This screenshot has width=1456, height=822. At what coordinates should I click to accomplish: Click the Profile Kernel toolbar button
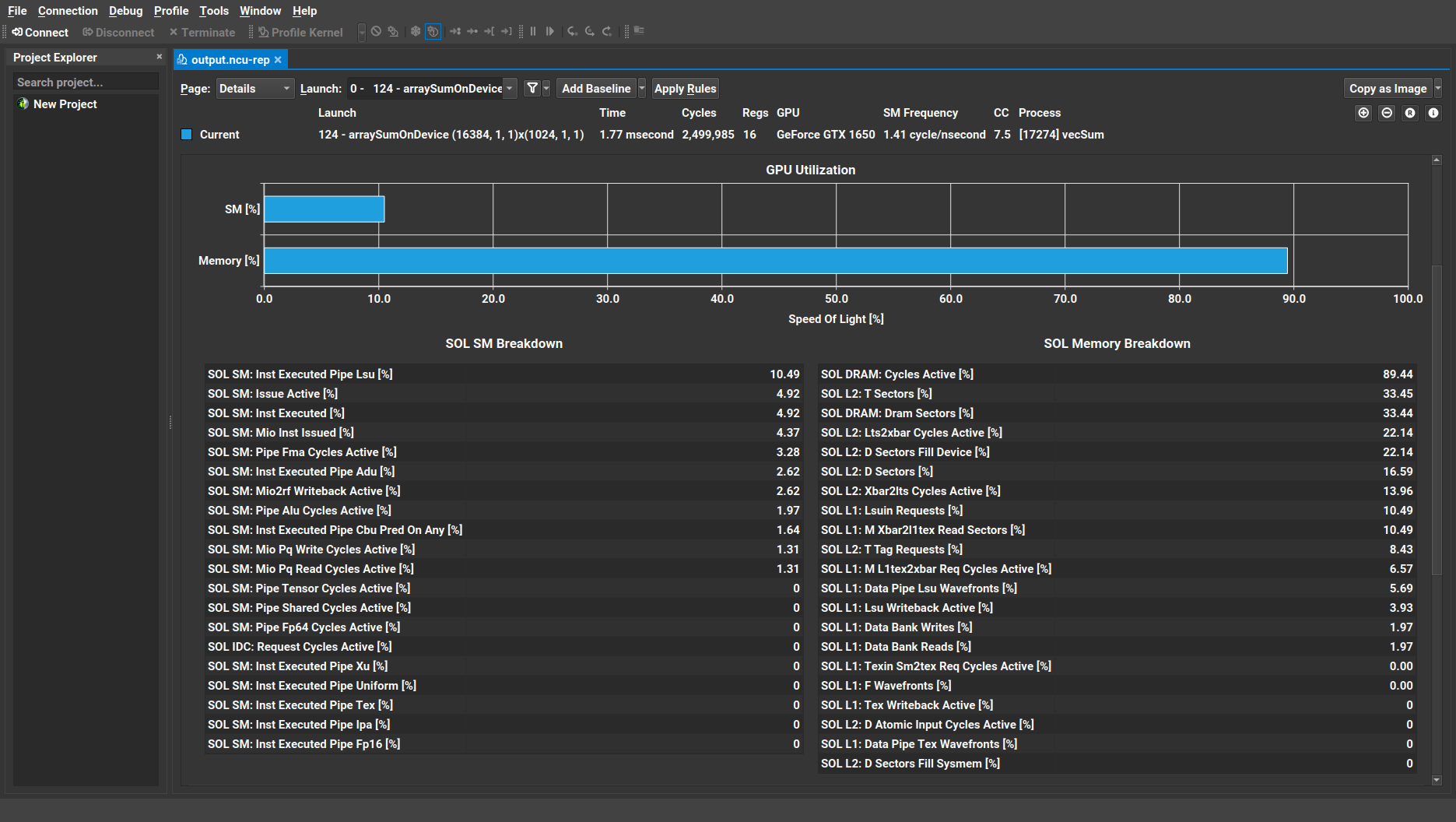click(301, 32)
